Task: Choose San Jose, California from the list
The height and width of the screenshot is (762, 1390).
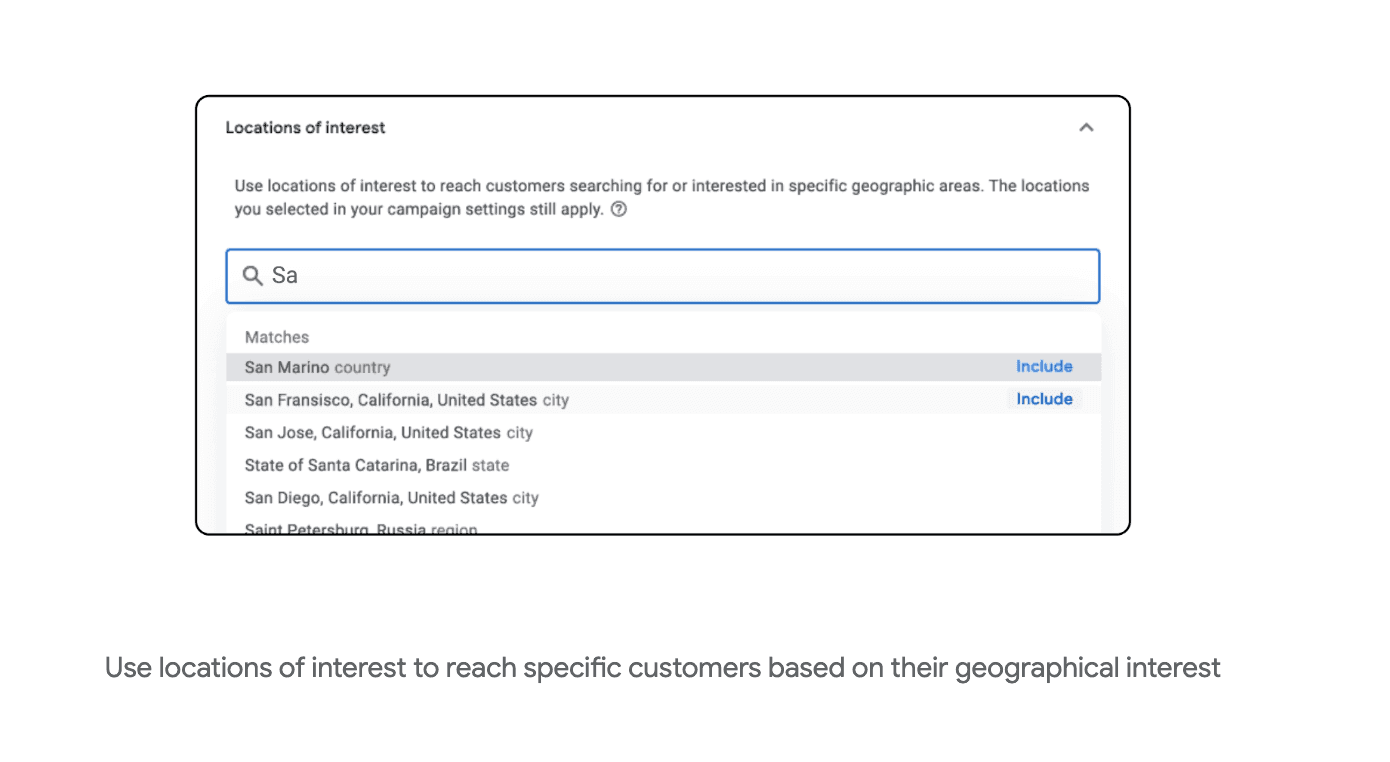Action: point(388,433)
